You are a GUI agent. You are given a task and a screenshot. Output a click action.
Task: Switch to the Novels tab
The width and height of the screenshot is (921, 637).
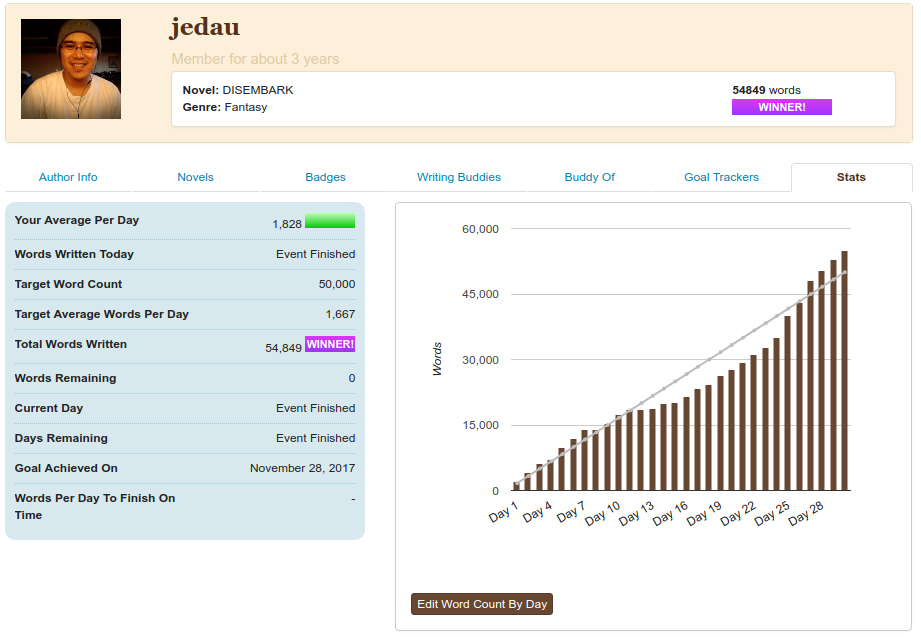196,177
